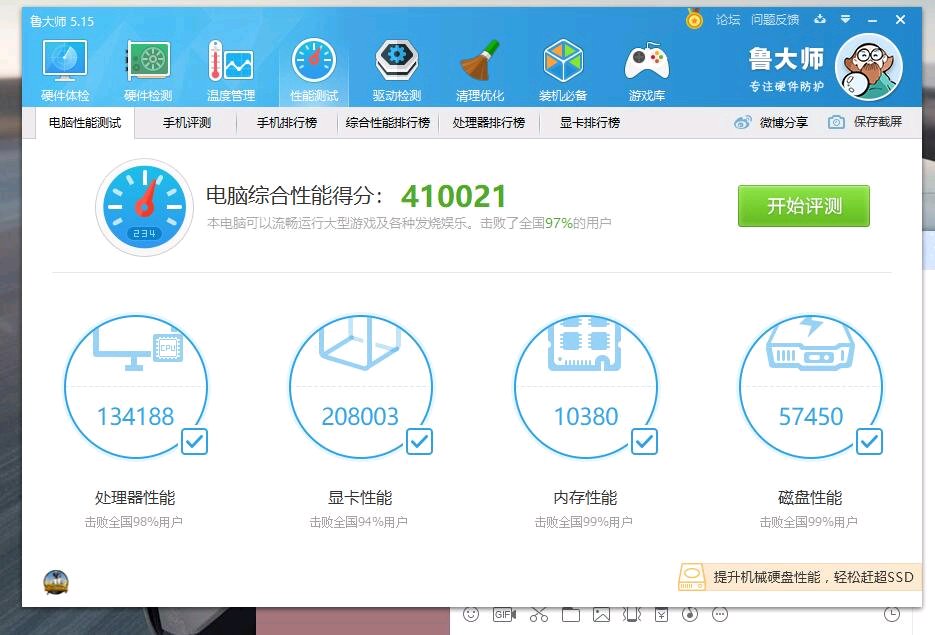
Task: Switch to the 手机排行榜 tab
Action: pos(287,123)
